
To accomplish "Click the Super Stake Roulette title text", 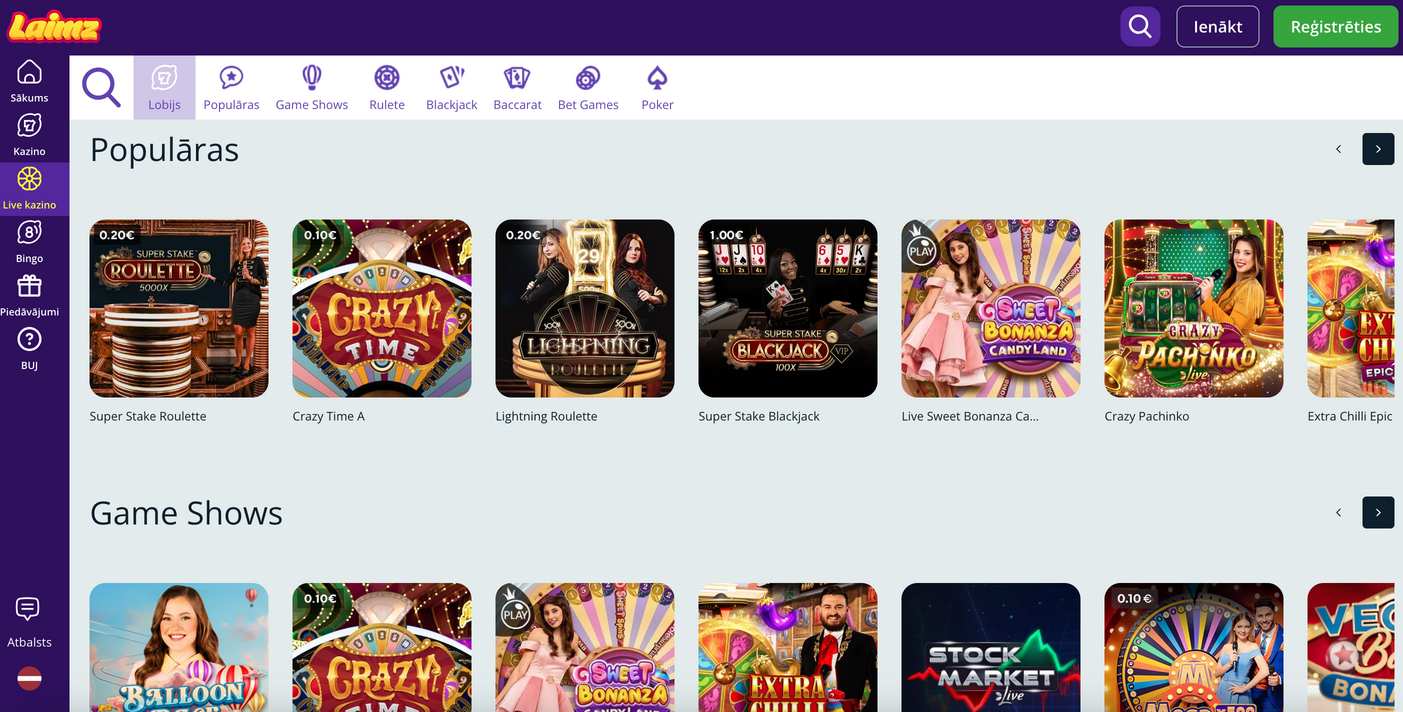I will 148,416.
